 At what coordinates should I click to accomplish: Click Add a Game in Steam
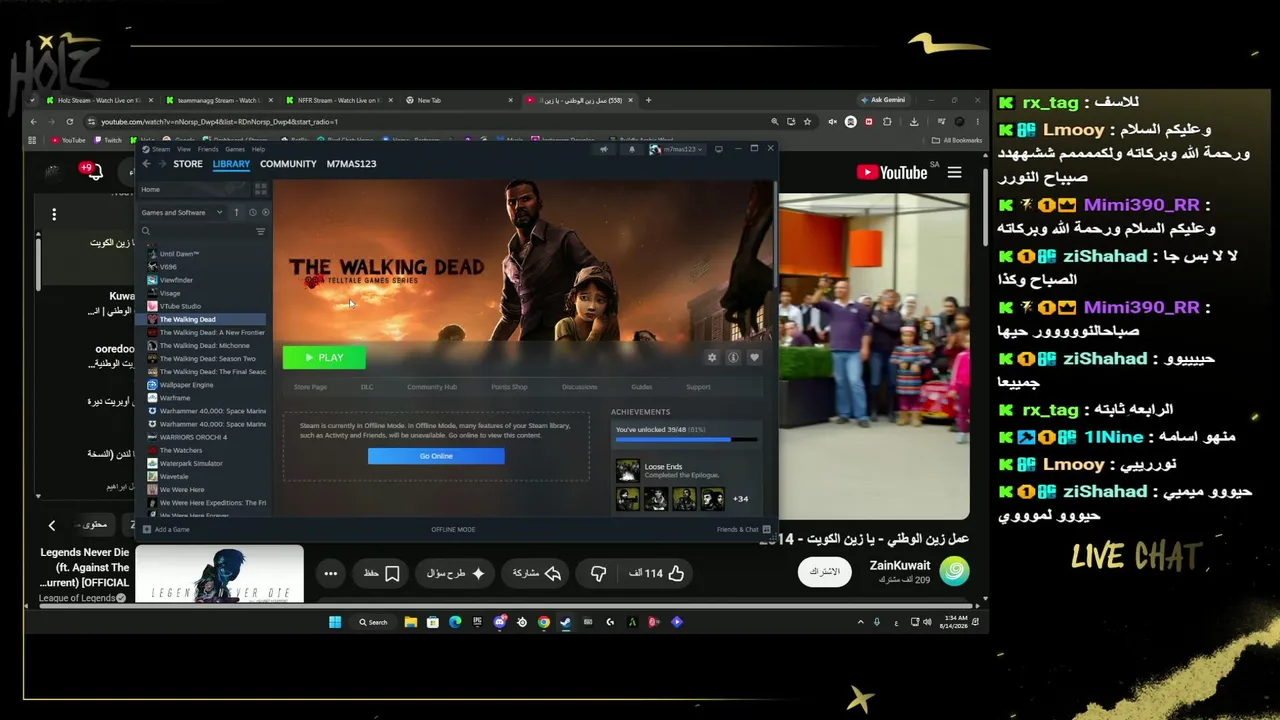point(166,529)
